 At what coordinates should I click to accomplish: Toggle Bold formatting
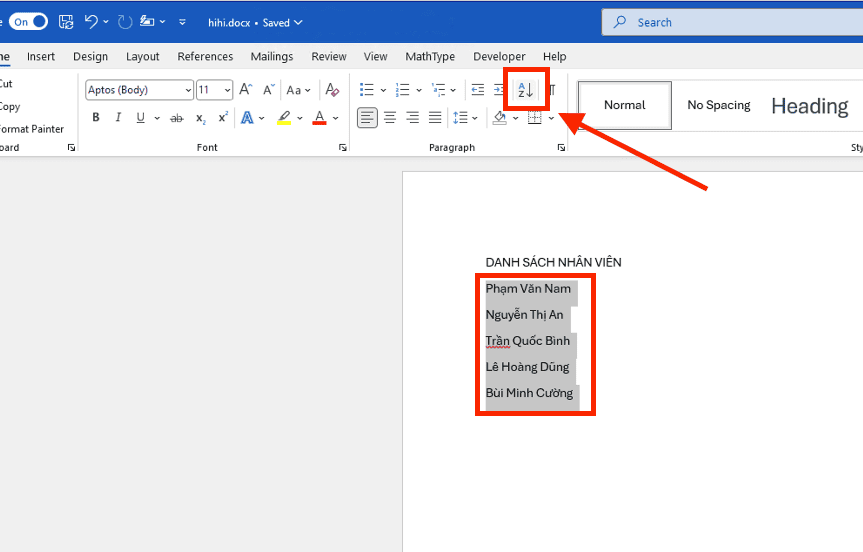[96, 117]
